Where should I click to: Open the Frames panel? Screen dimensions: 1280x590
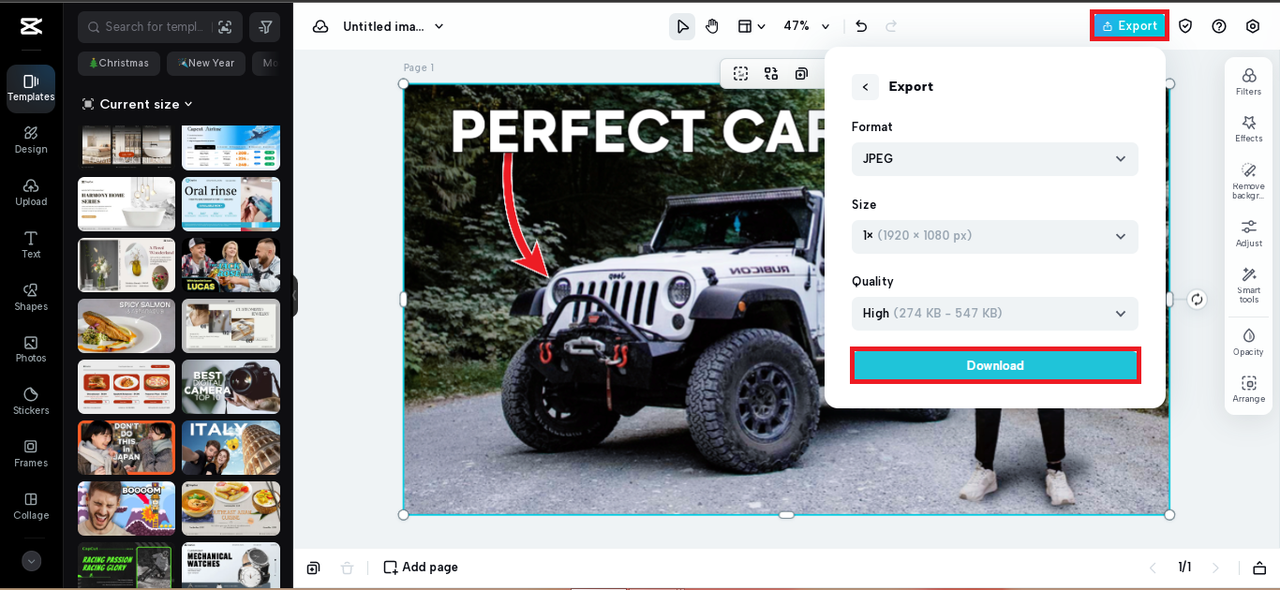(x=31, y=454)
